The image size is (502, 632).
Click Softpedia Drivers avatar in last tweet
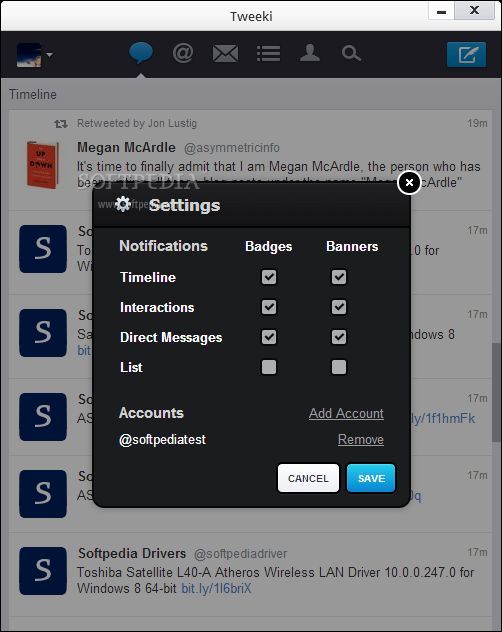[x=43, y=571]
